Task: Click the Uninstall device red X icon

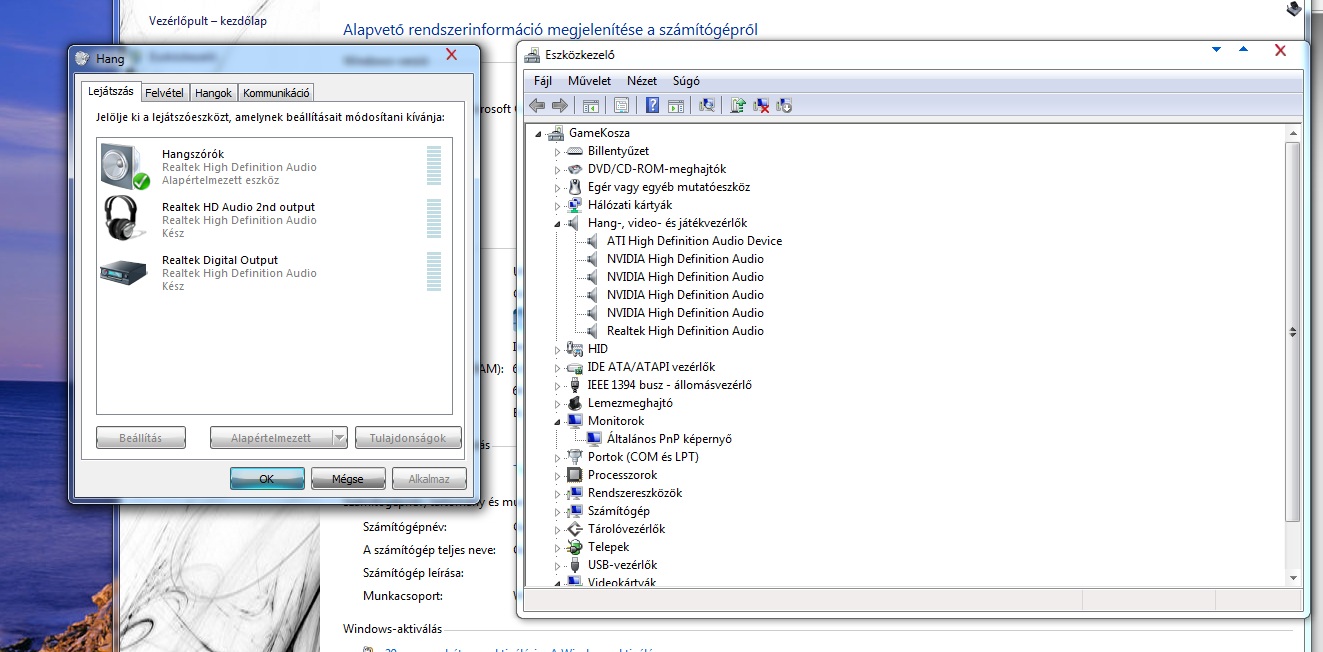Action: point(761,105)
